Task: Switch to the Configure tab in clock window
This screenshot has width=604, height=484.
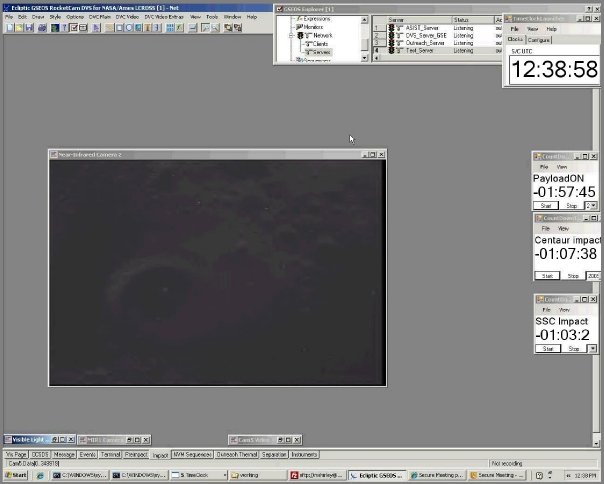Action: pyautogui.click(x=540, y=40)
